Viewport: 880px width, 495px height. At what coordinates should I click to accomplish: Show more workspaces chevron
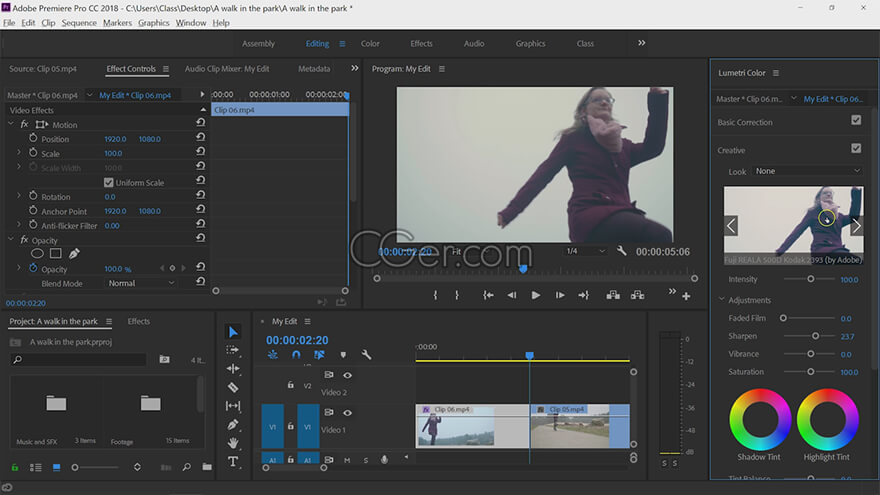(641, 43)
